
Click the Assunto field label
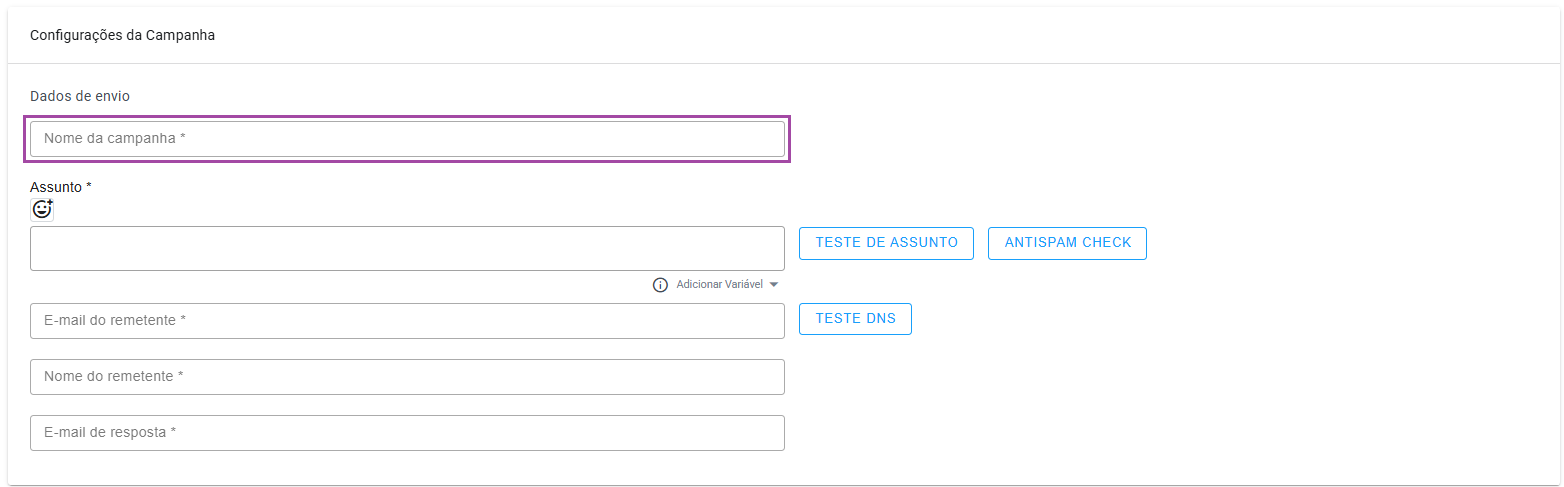pyautogui.click(x=56, y=187)
